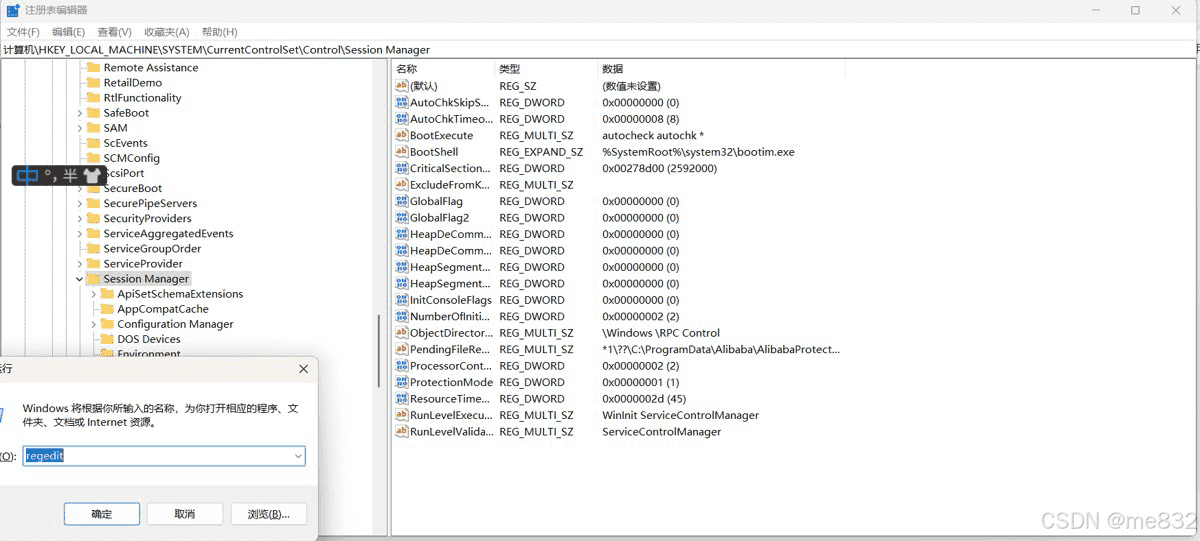Sort values by the 类型 column header

[547, 69]
